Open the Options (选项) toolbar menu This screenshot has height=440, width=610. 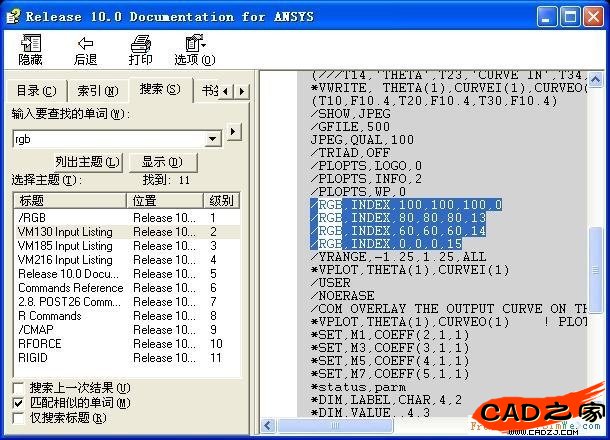195,50
